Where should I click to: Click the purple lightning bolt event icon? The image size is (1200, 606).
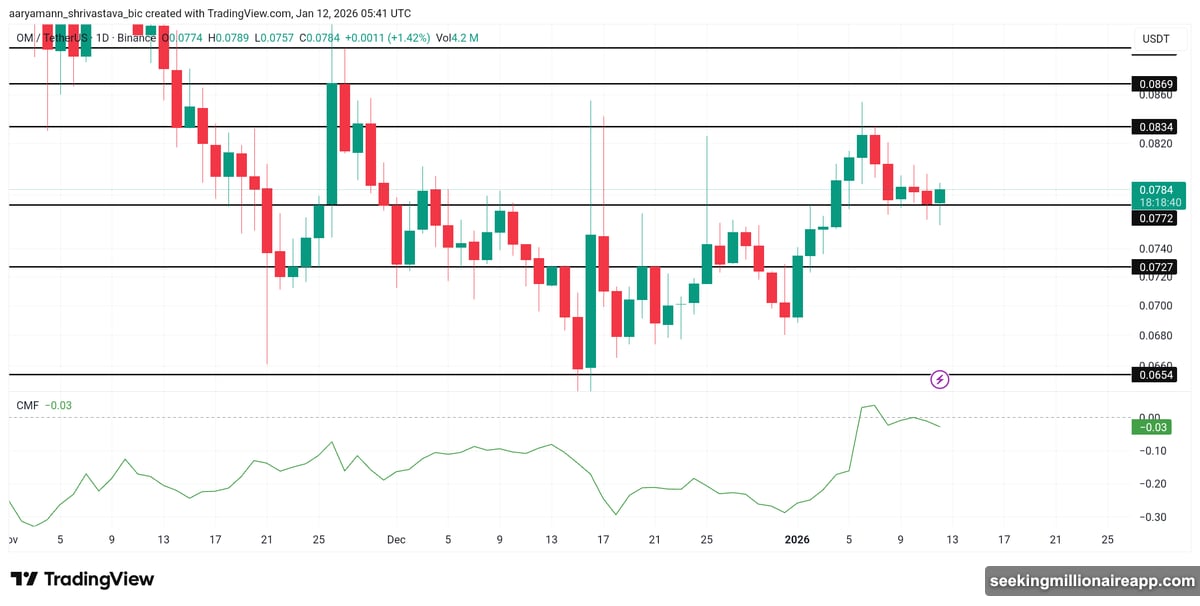pos(940,379)
